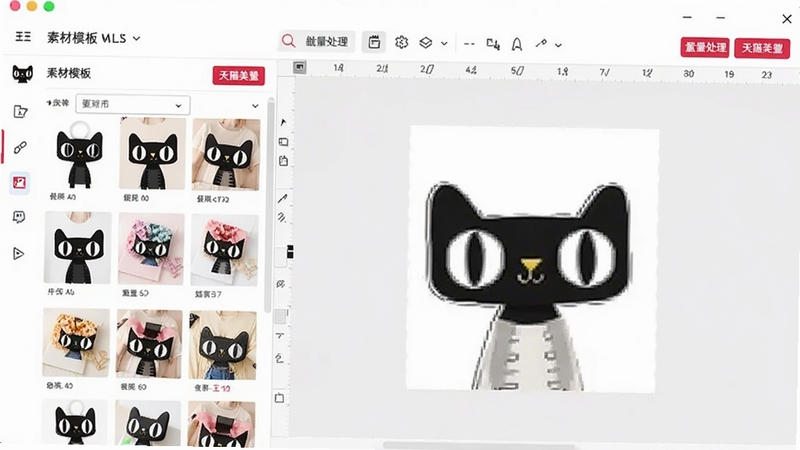Click the red button in 素材模板 panel header
This screenshot has width=800, height=450.
click(239, 76)
